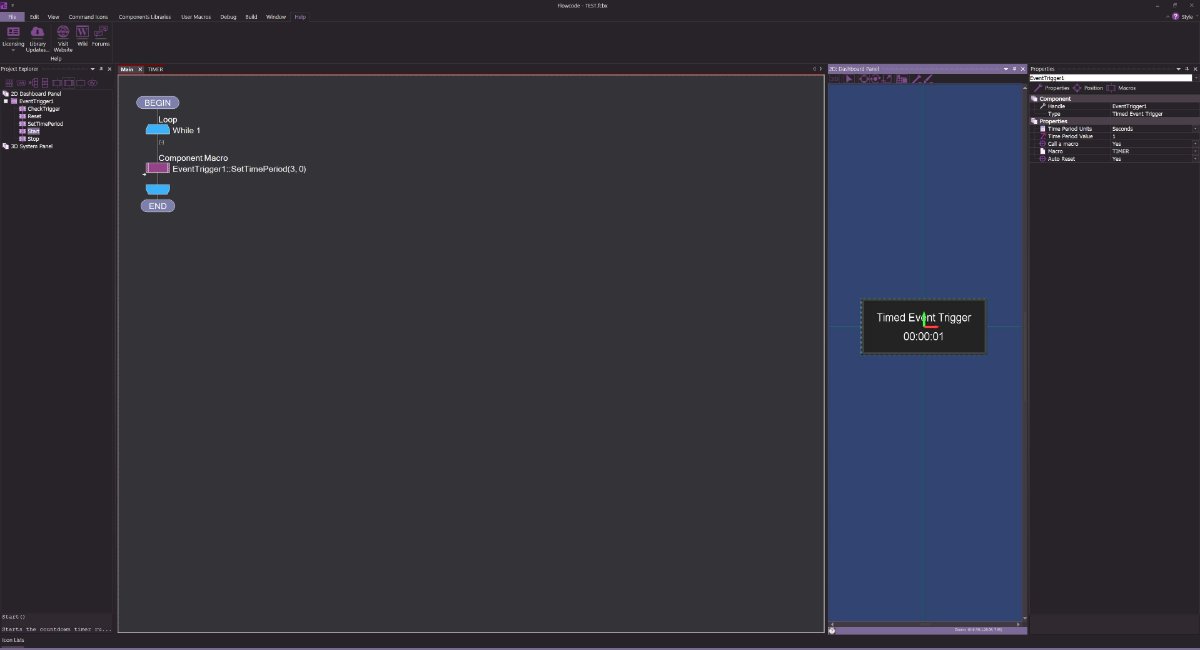Click the Loop While 1 flowchart icon
Screen dimensions: 1200x650
[x=158, y=130]
